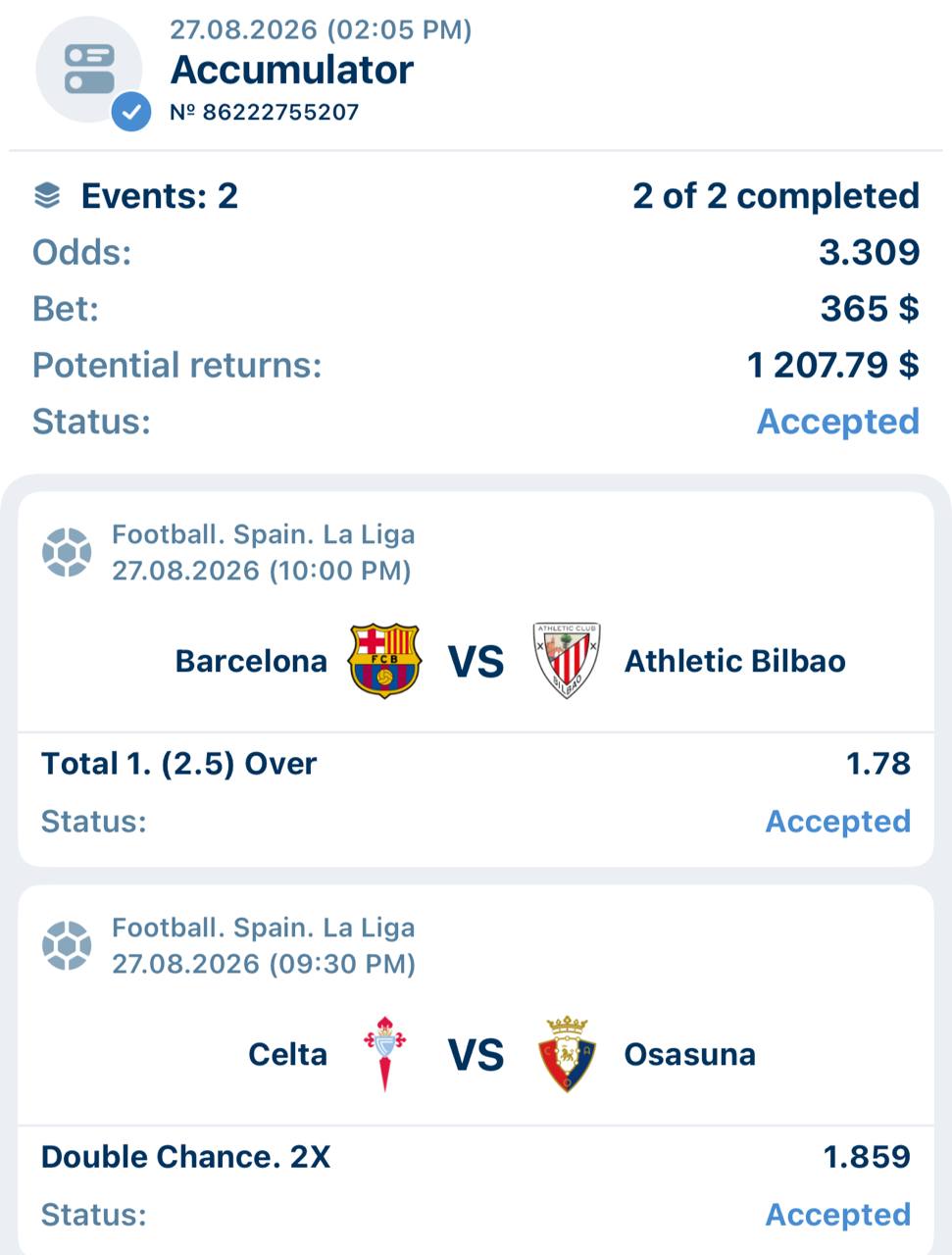Screen dimensions: 952x1255
Task: Open Accepted status for Double Chance 2X
Action: (x=838, y=1215)
